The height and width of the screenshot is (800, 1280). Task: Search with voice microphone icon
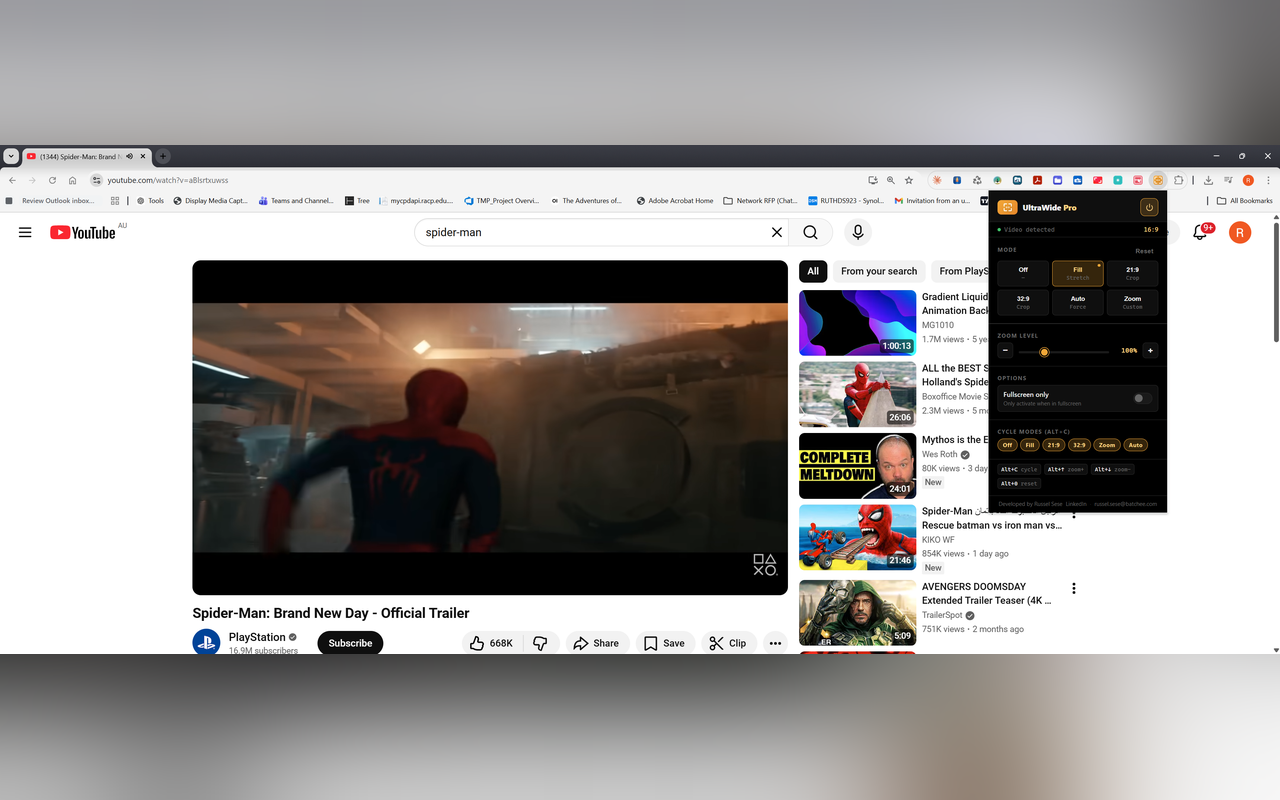coord(857,232)
